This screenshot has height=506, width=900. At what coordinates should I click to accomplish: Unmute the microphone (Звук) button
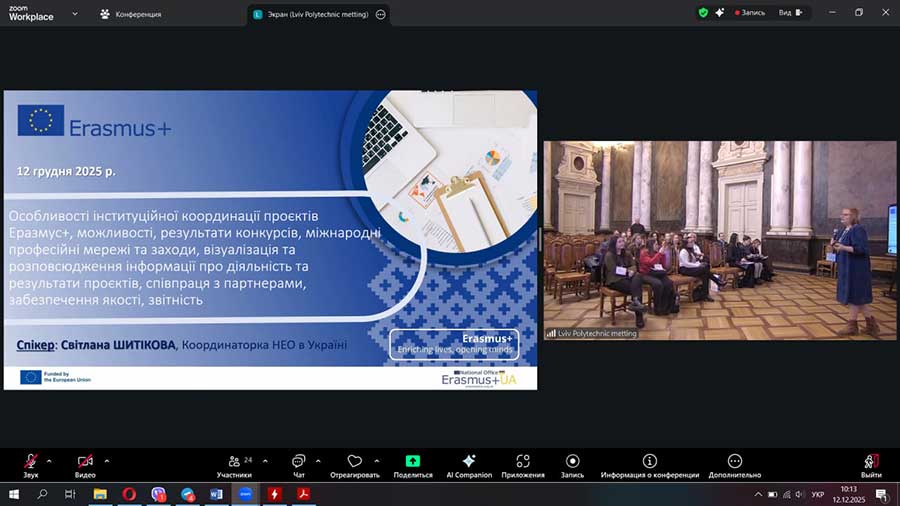click(x=31, y=461)
